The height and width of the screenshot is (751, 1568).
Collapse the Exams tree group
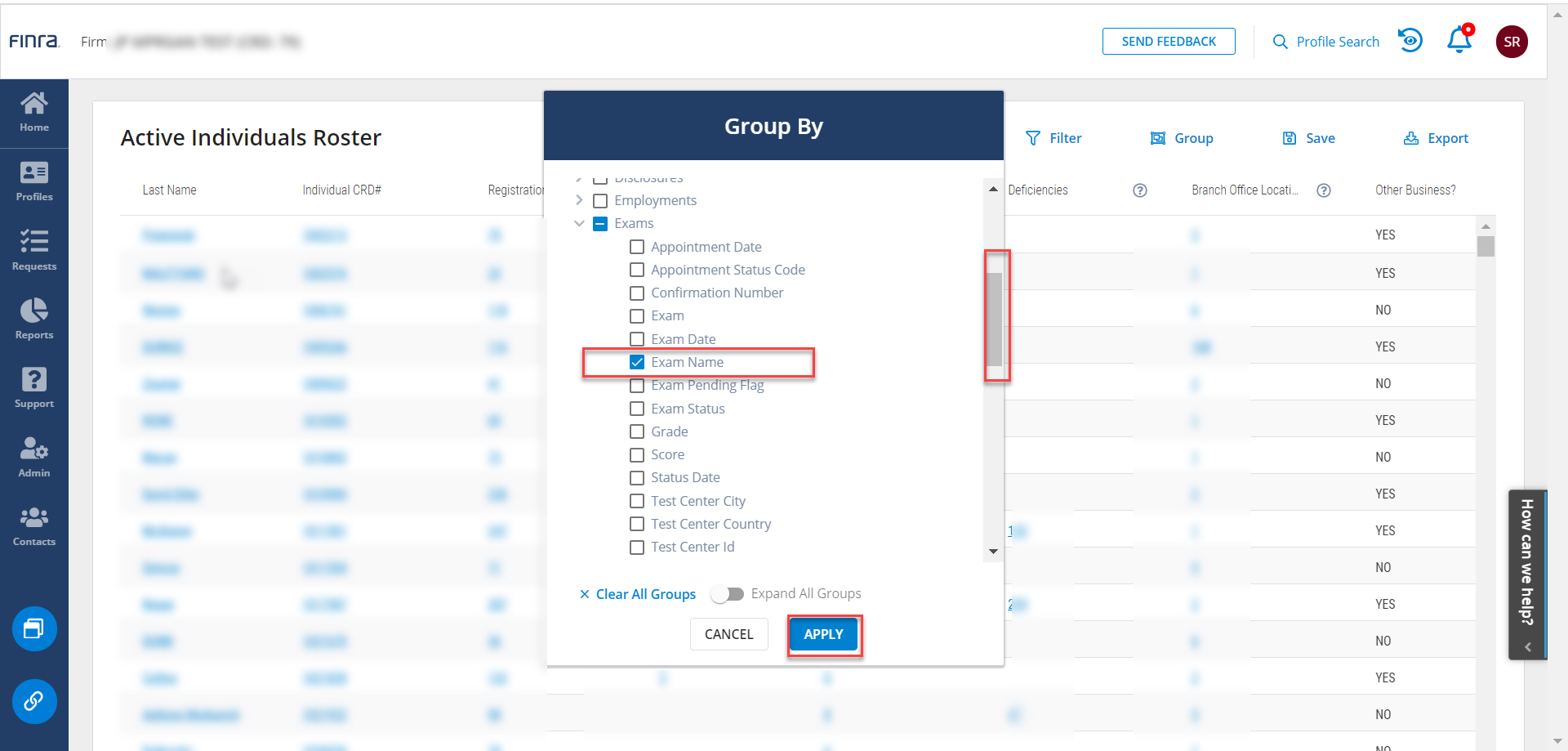(x=579, y=223)
